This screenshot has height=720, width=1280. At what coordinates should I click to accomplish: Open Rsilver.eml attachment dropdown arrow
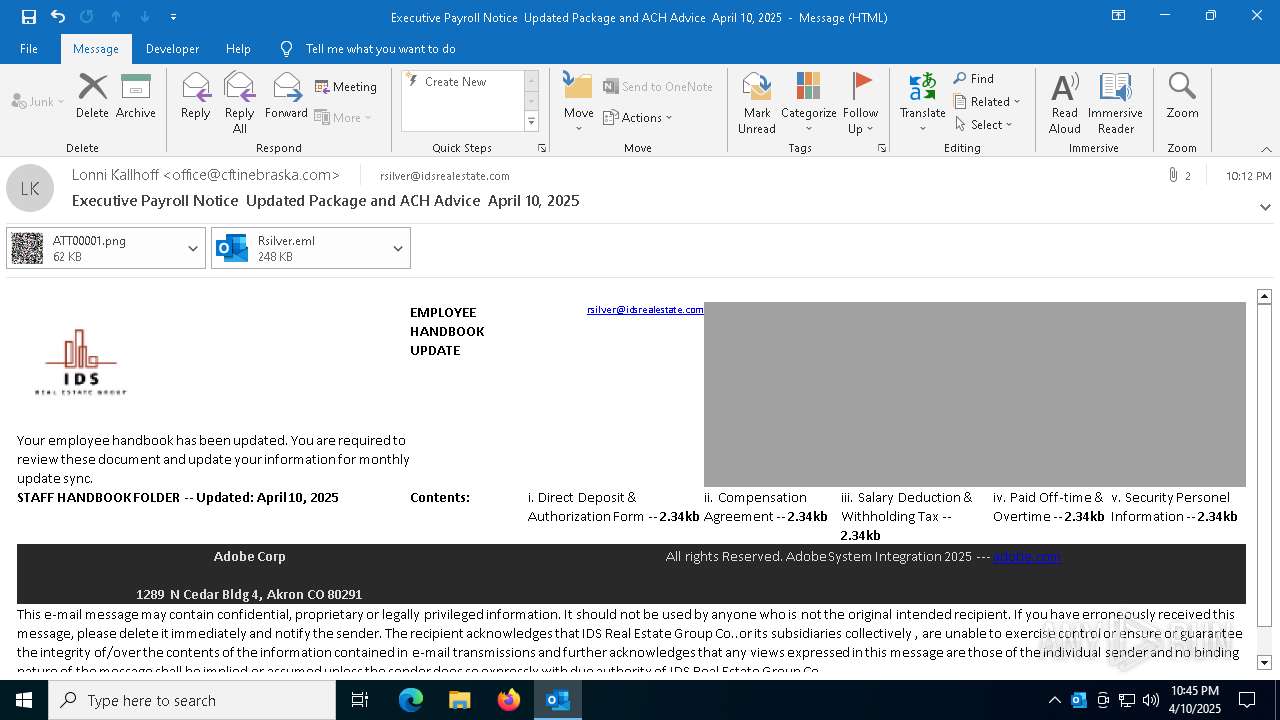tap(398, 248)
